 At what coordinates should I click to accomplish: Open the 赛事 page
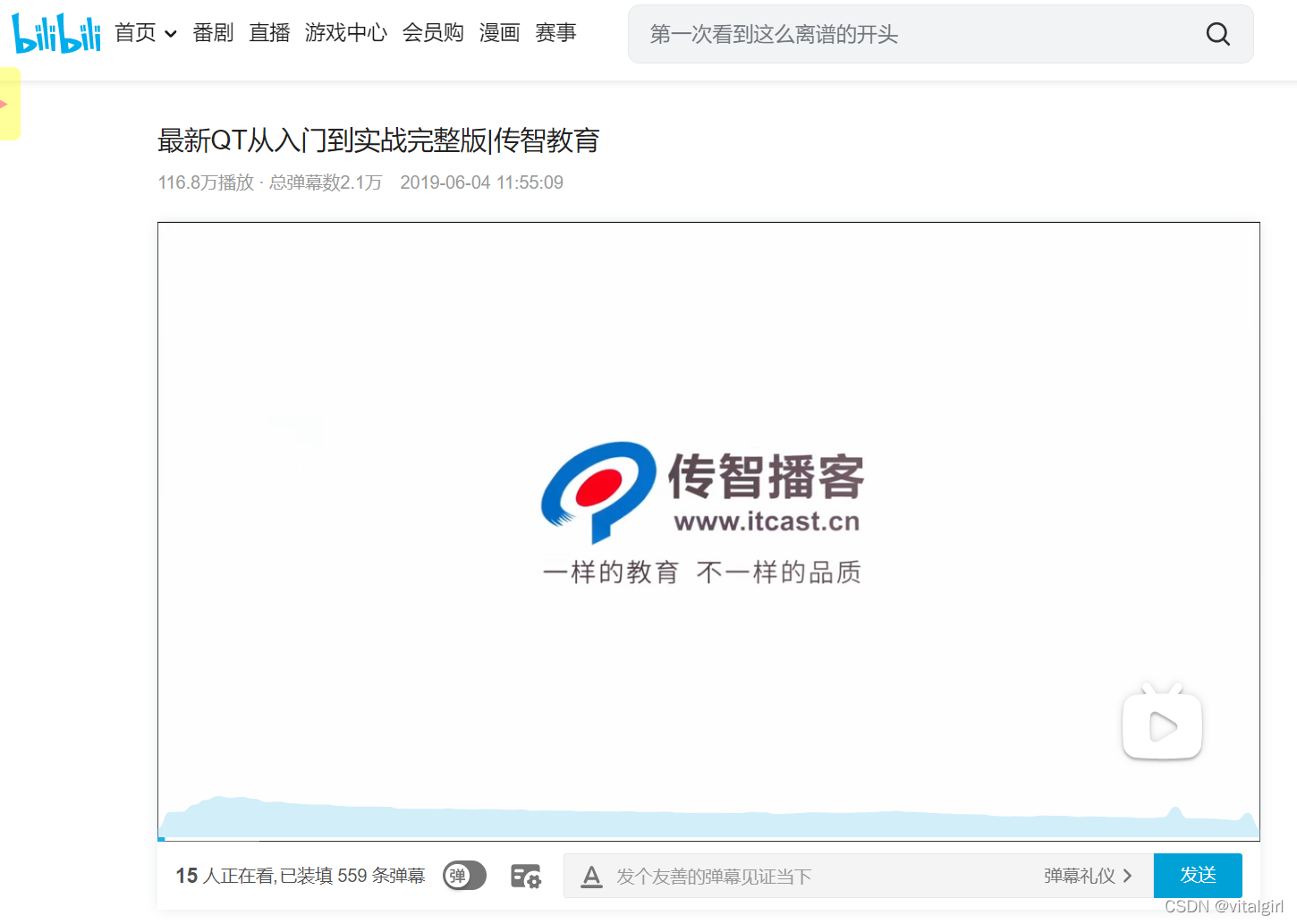(x=555, y=33)
